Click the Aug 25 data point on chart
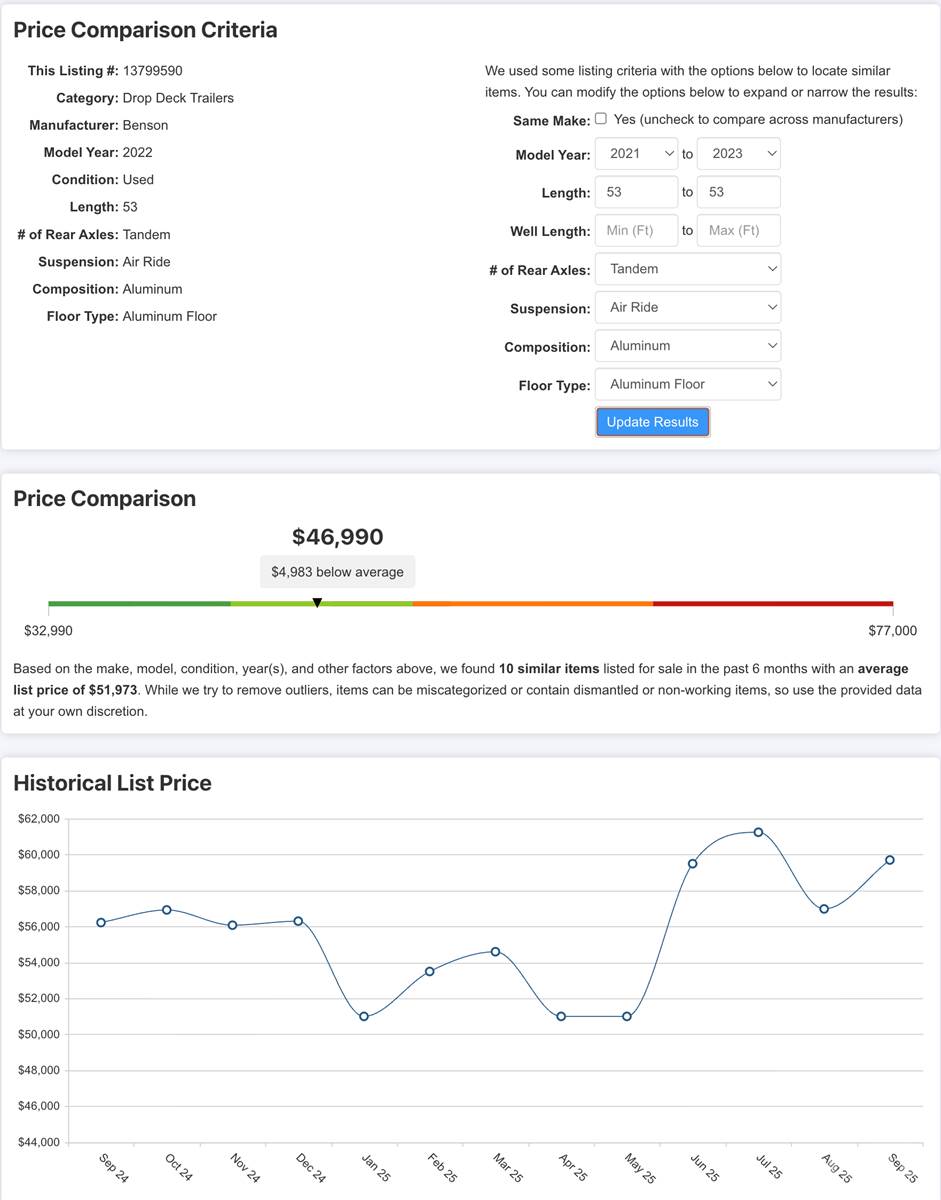 coord(824,909)
